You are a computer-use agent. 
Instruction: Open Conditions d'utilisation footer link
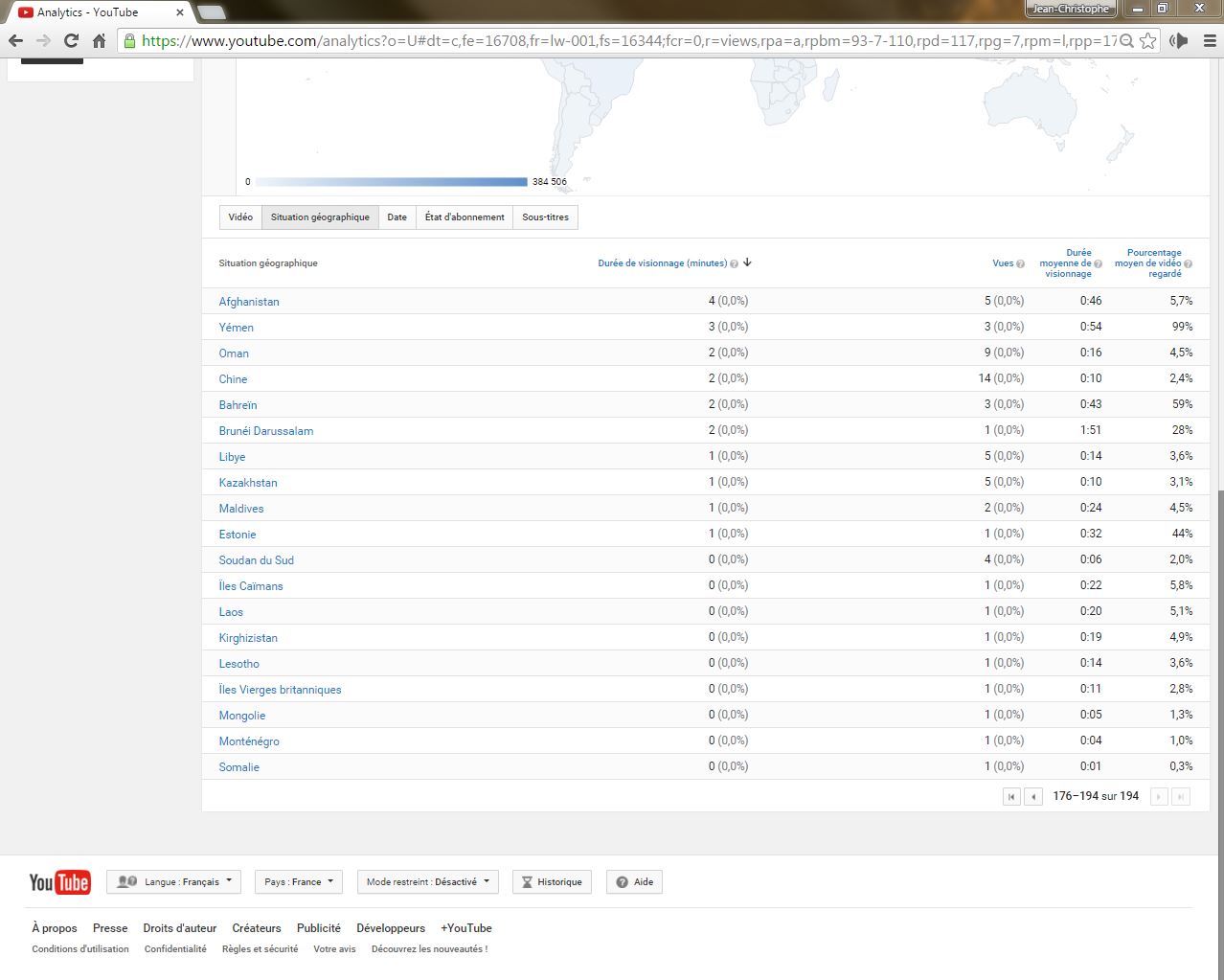point(80,949)
